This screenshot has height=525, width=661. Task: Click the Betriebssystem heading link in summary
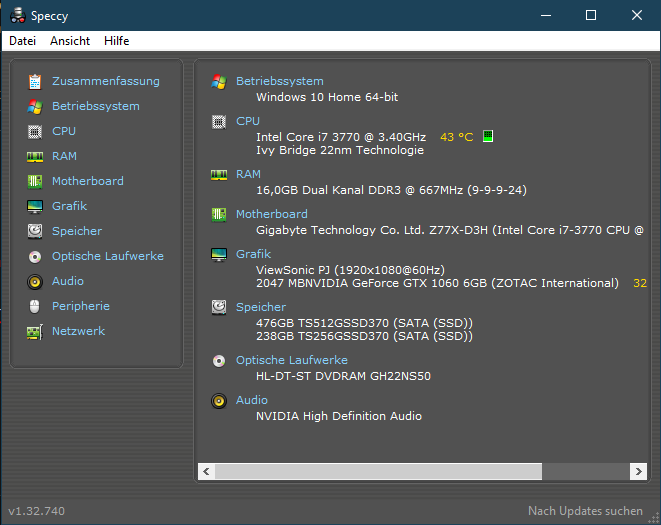(x=279, y=81)
